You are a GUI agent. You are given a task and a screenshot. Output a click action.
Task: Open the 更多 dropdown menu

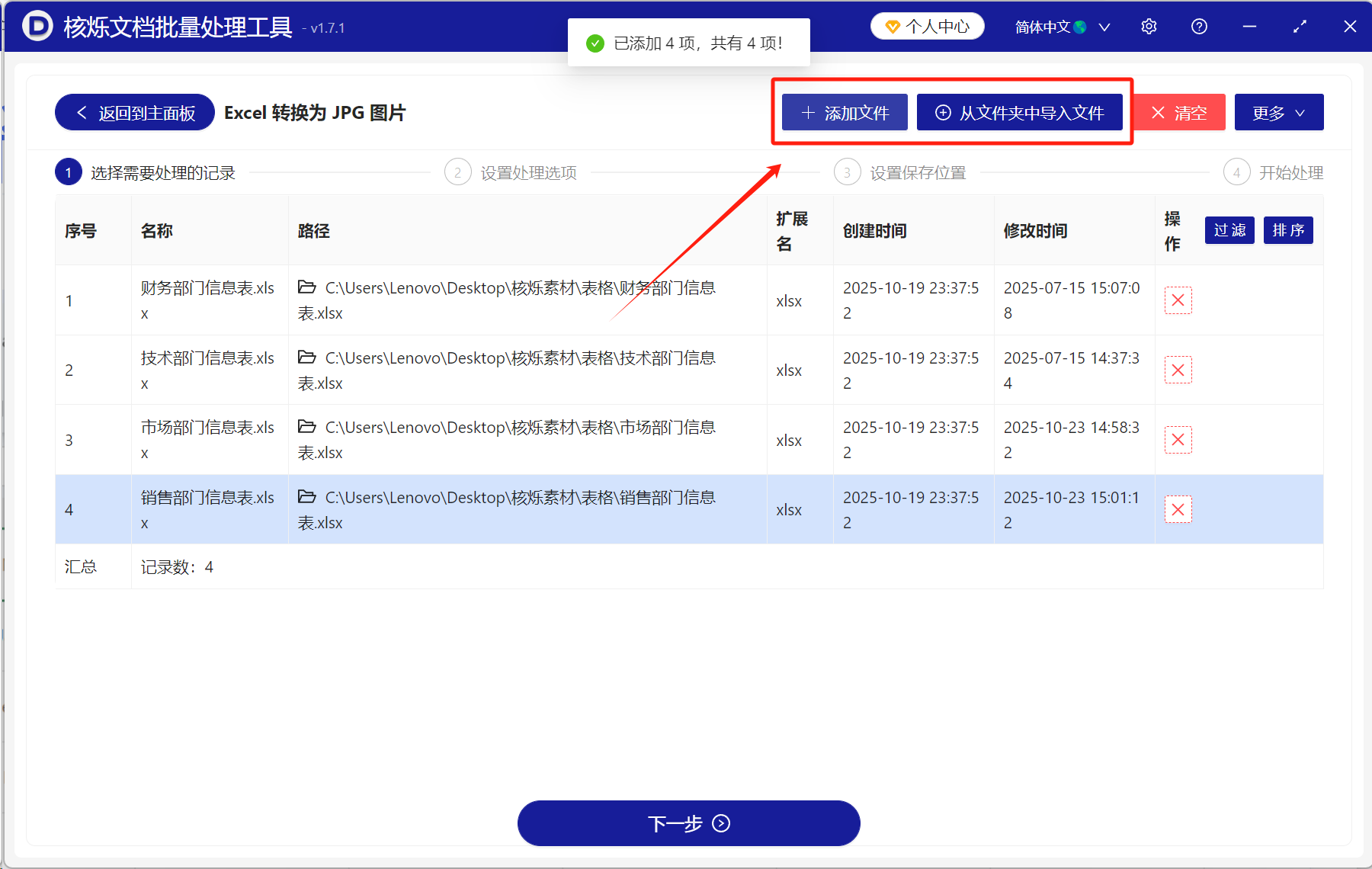point(1278,112)
